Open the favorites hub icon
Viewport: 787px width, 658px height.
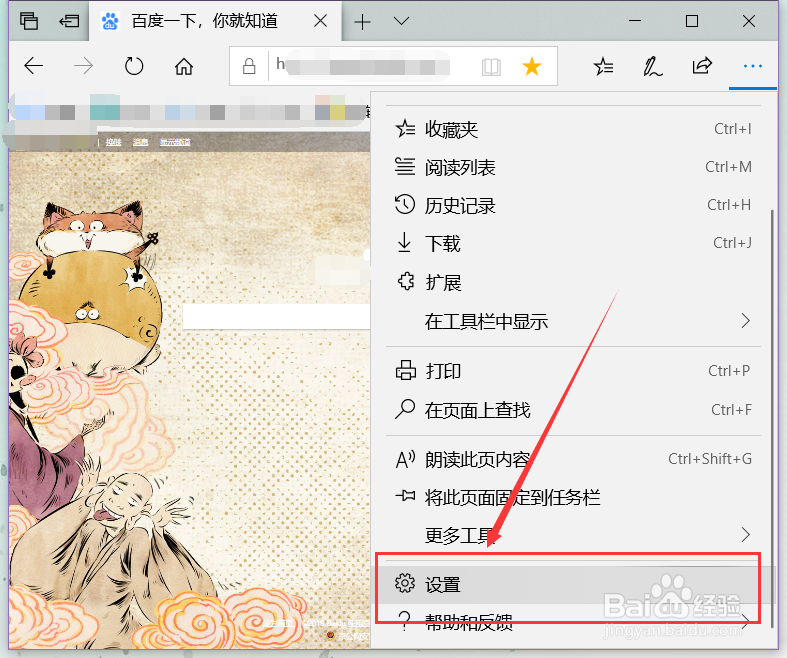[x=603, y=66]
